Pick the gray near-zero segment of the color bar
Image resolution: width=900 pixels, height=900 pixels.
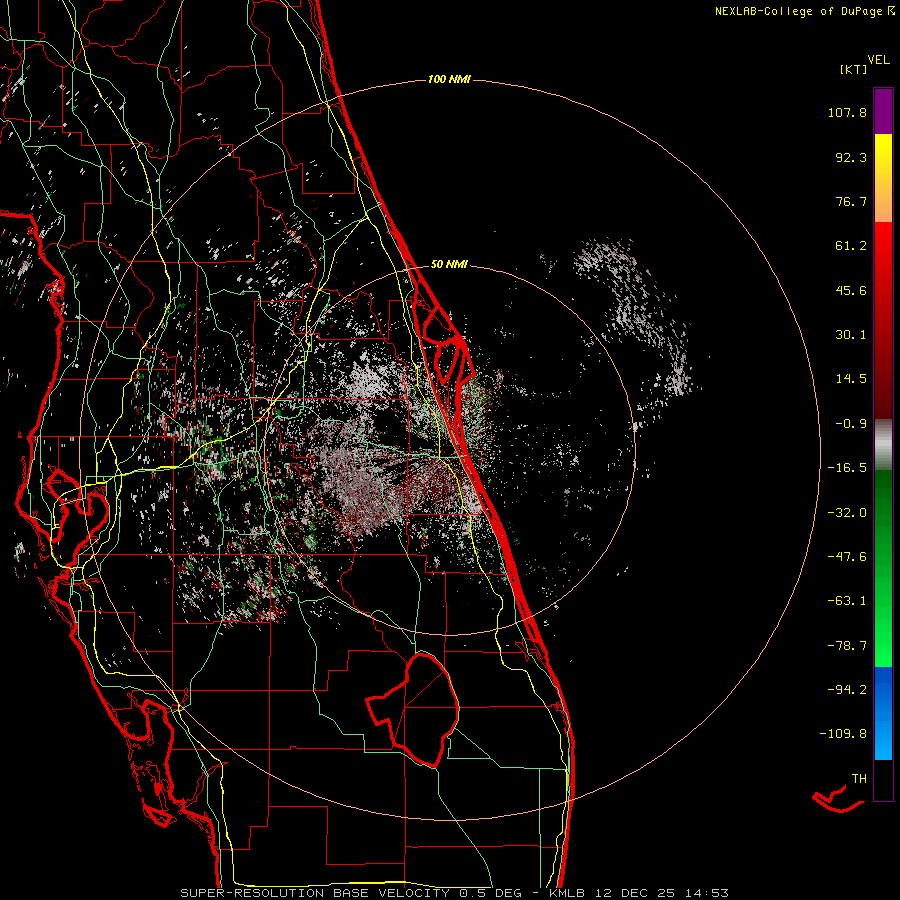883,444
